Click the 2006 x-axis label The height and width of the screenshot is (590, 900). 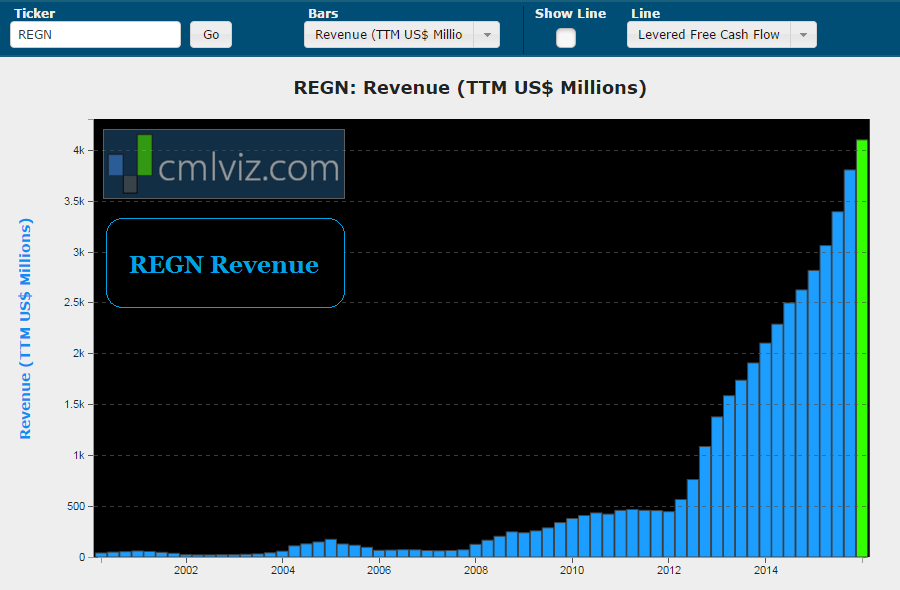tap(379, 570)
